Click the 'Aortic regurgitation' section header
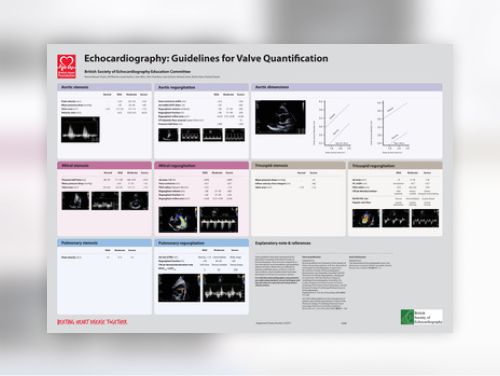500x376 pixels. coord(201,87)
